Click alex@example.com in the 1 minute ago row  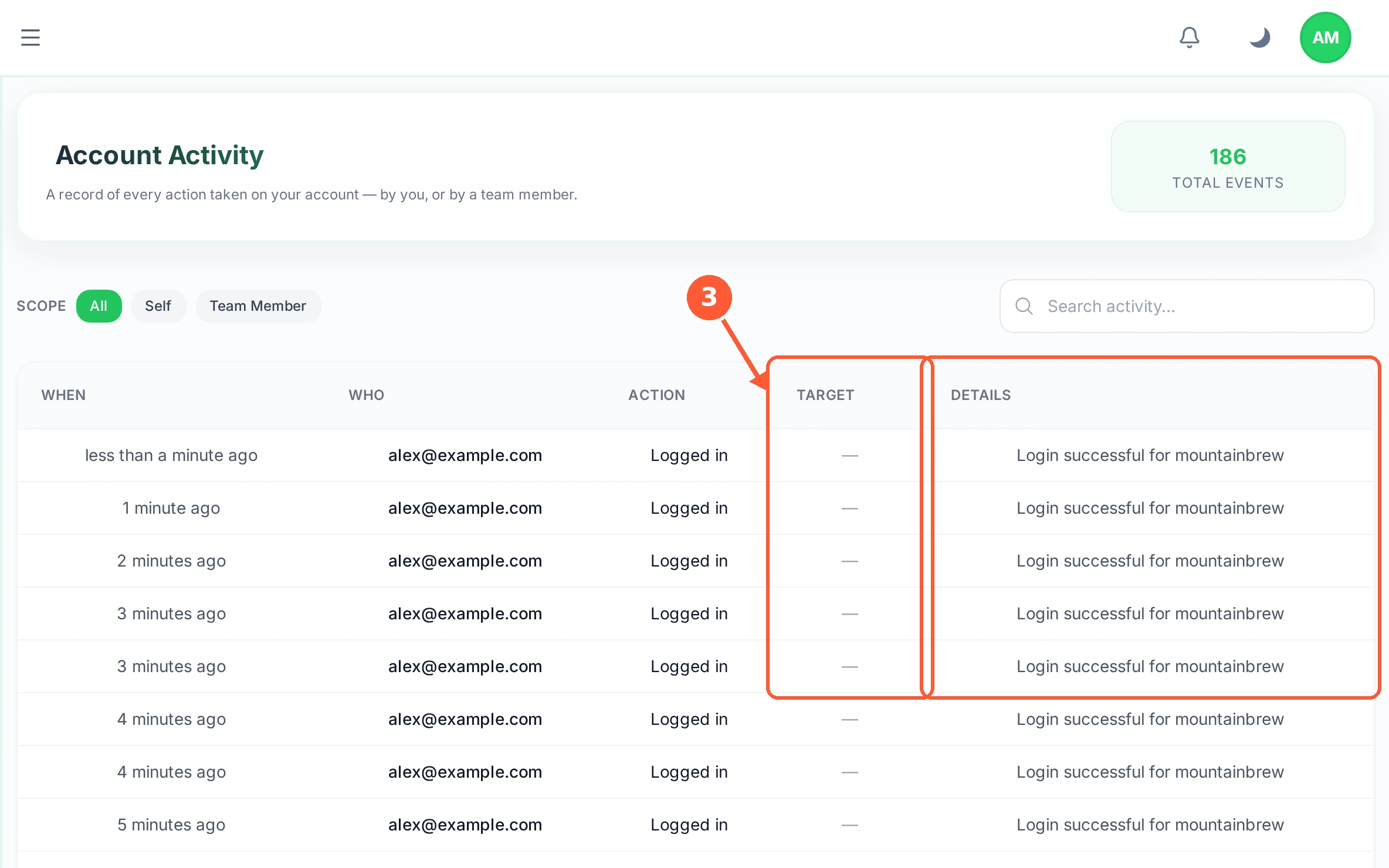click(465, 508)
